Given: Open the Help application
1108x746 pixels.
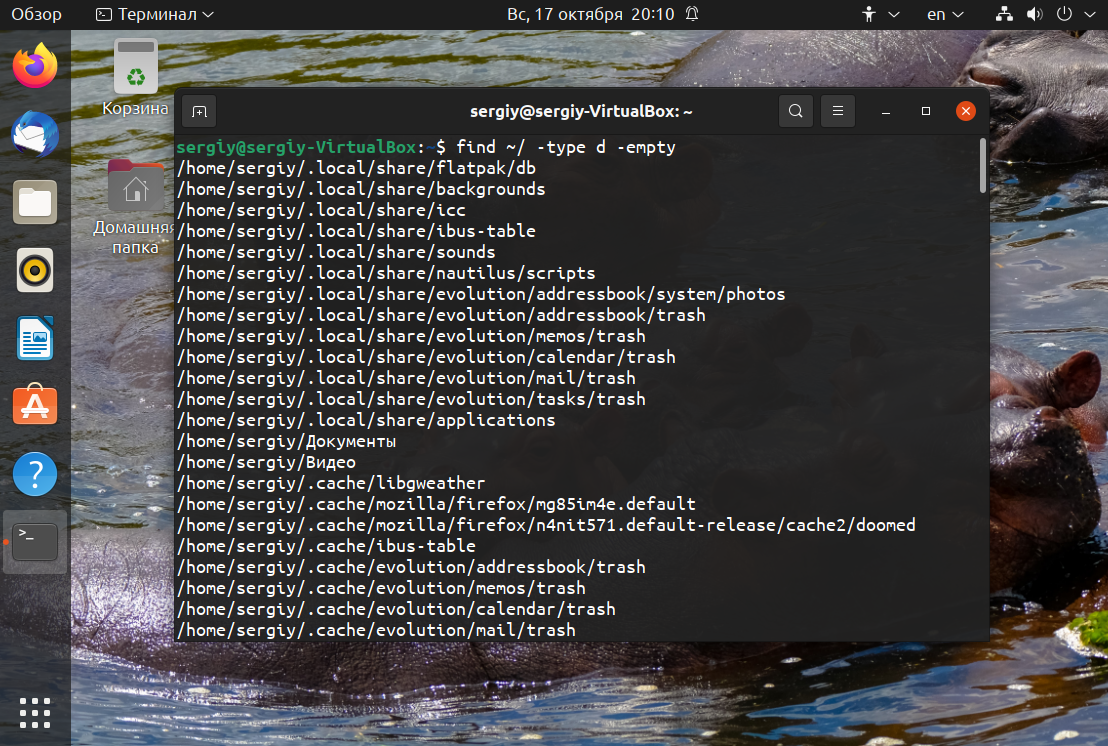Looking at the screenshot, I should (x=35, y=473).
